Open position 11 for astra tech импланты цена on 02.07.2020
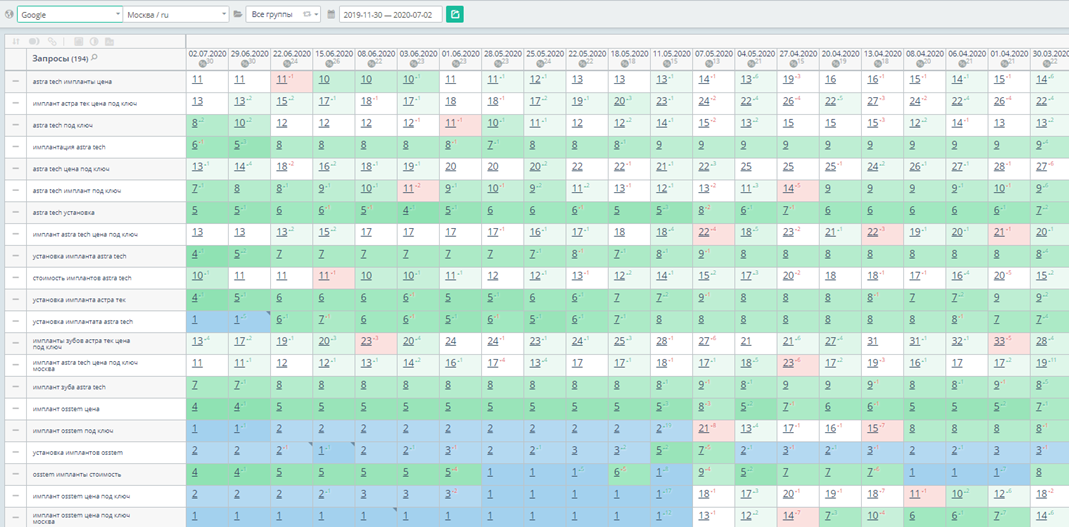1069x527 pixels. tap(197, 80)
